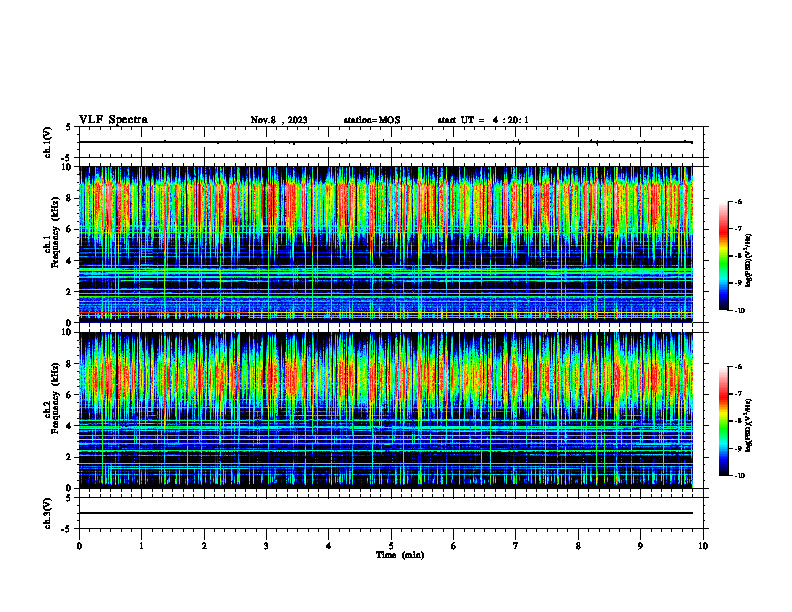Click the "6" kHz tick on ch.2 axis
Screen dimensions: 792x612
coord(70,395)
